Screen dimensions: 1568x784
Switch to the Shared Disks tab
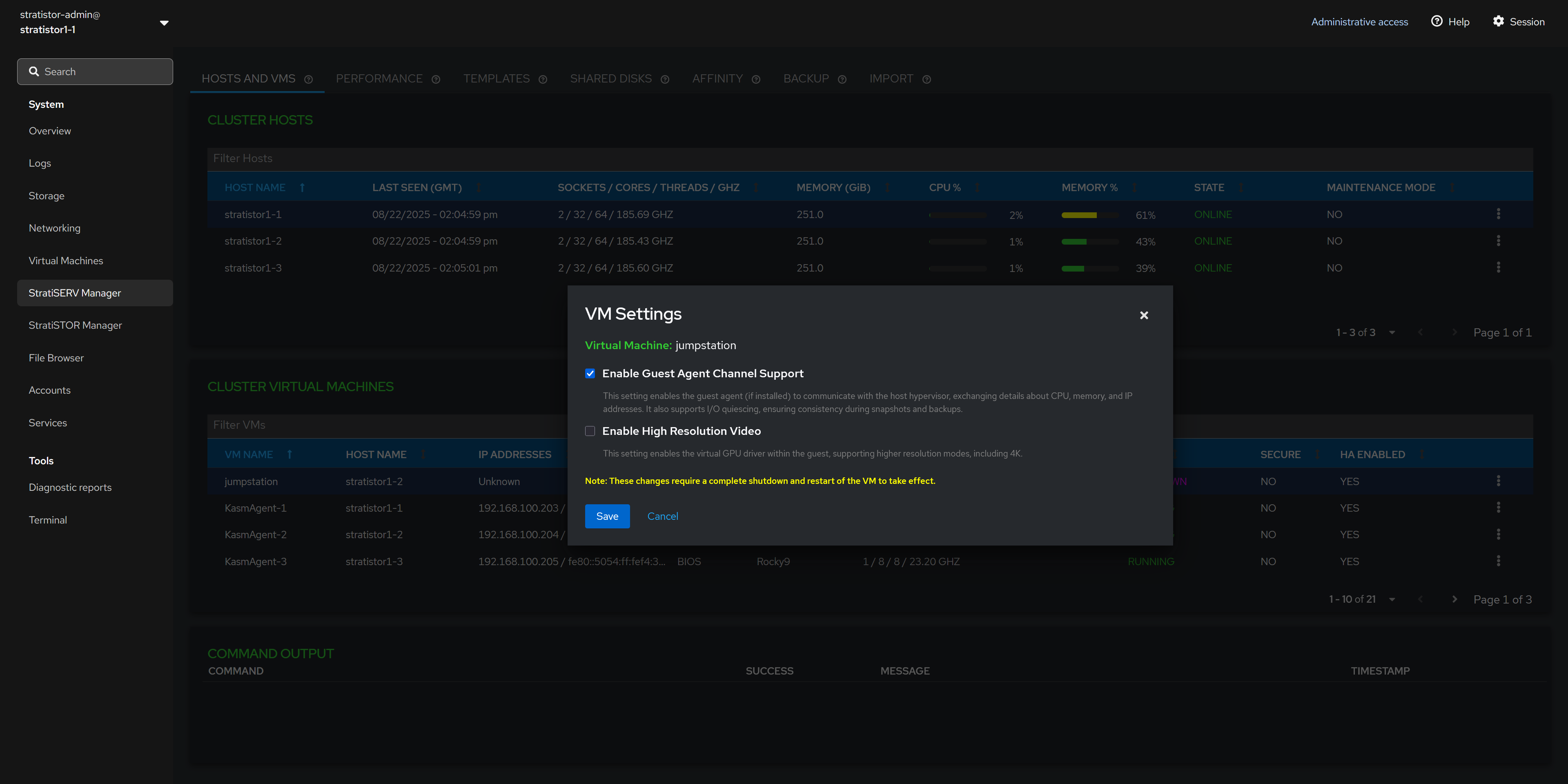click(x=610, y=79)
